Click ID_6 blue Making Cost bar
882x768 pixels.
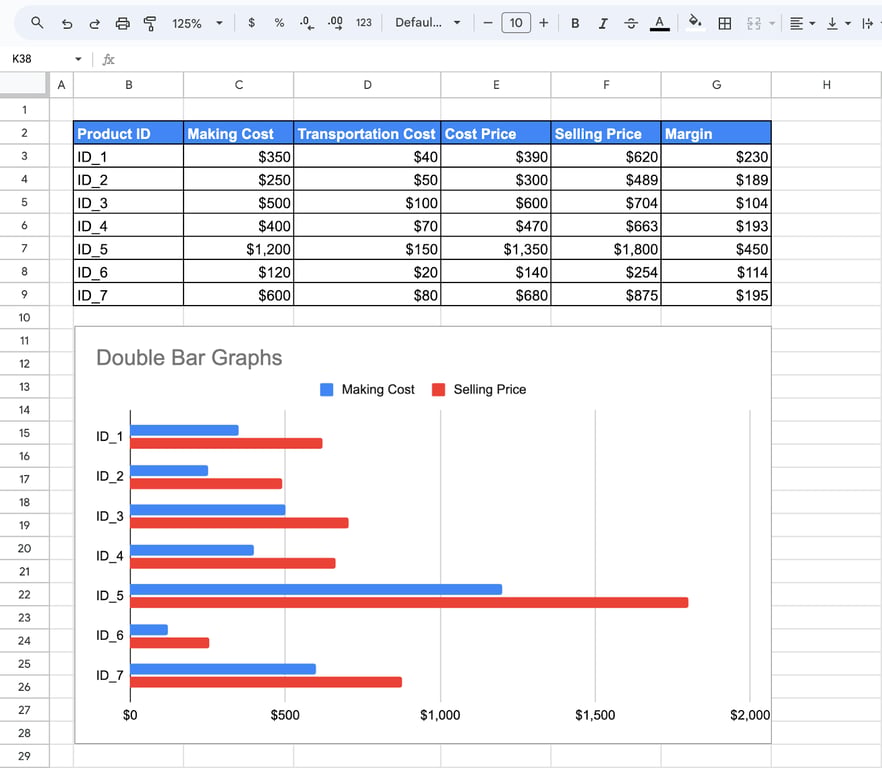149,630
